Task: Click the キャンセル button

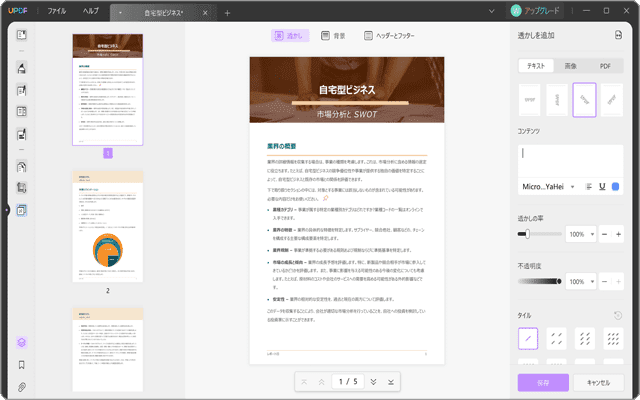Action: pos(598,382)
